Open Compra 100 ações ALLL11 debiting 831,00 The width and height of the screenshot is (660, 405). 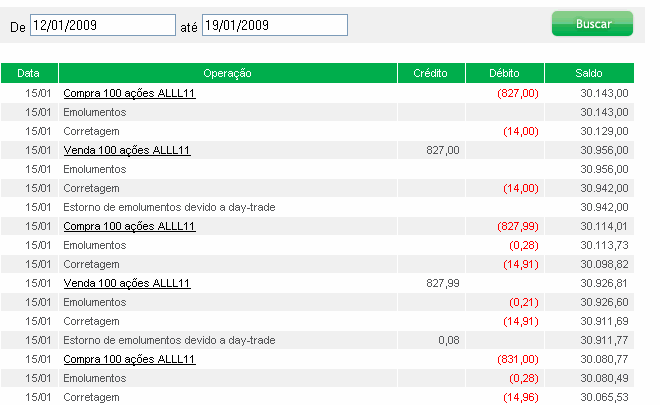pos(129,359)
